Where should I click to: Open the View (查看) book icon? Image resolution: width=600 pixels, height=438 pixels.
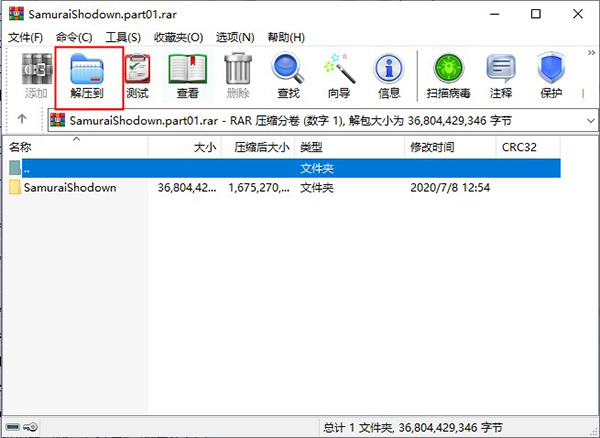(x=188, y=69)
